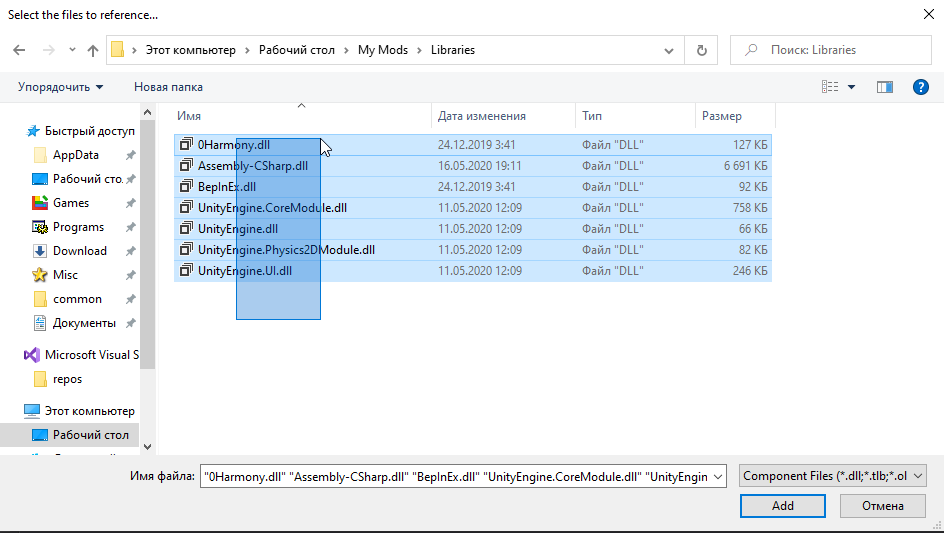Open help with the question mark
Viewport: 944px width, 533px height.
pyautogui.click(x=921, y=87)
